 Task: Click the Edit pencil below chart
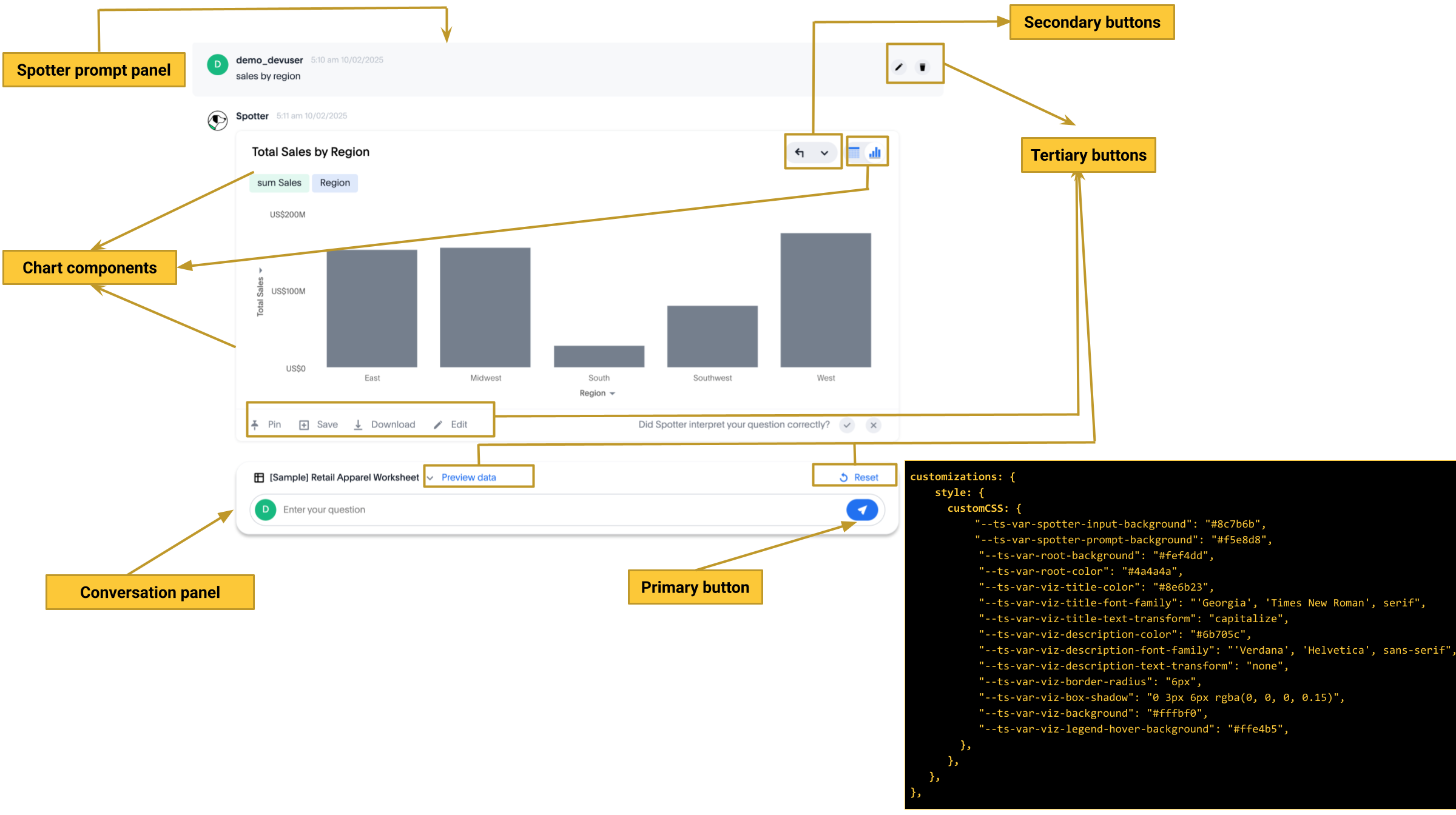click(438, 425)
